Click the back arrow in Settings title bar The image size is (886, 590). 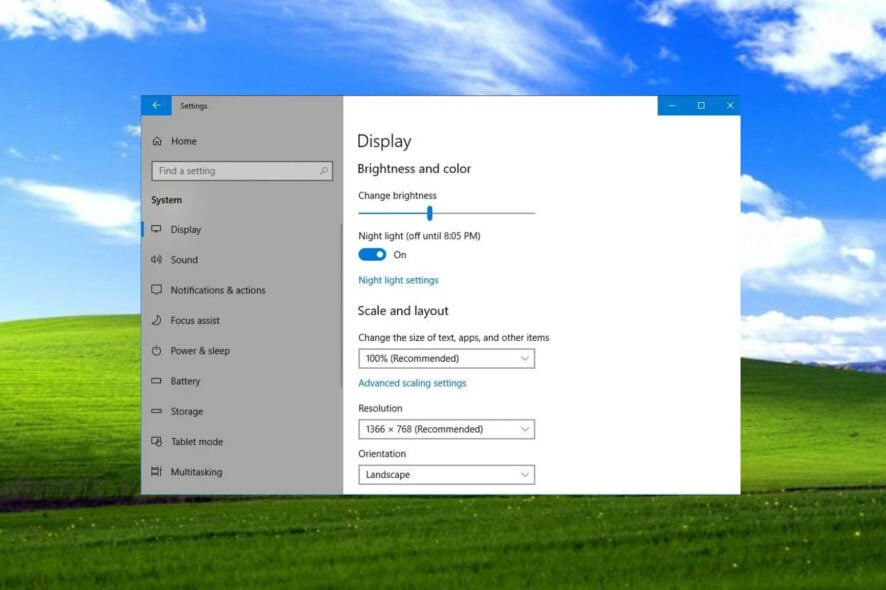156,106
